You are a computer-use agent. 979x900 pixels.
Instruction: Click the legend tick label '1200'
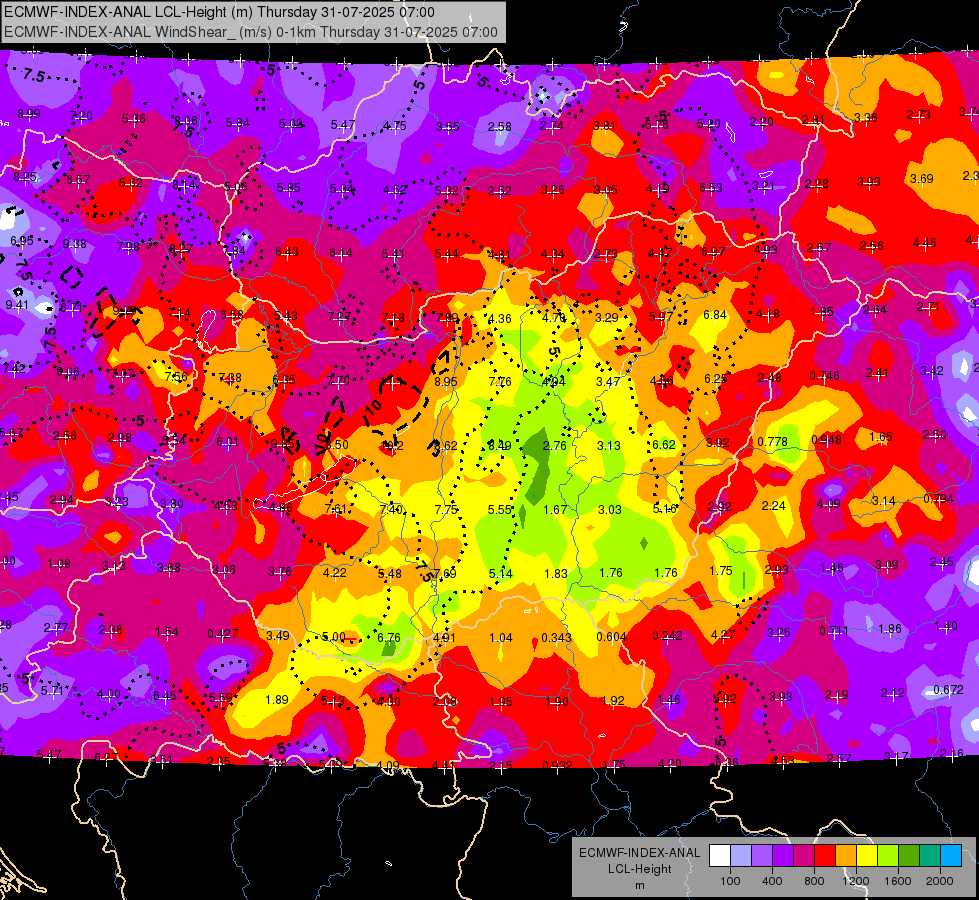point(856,881)
